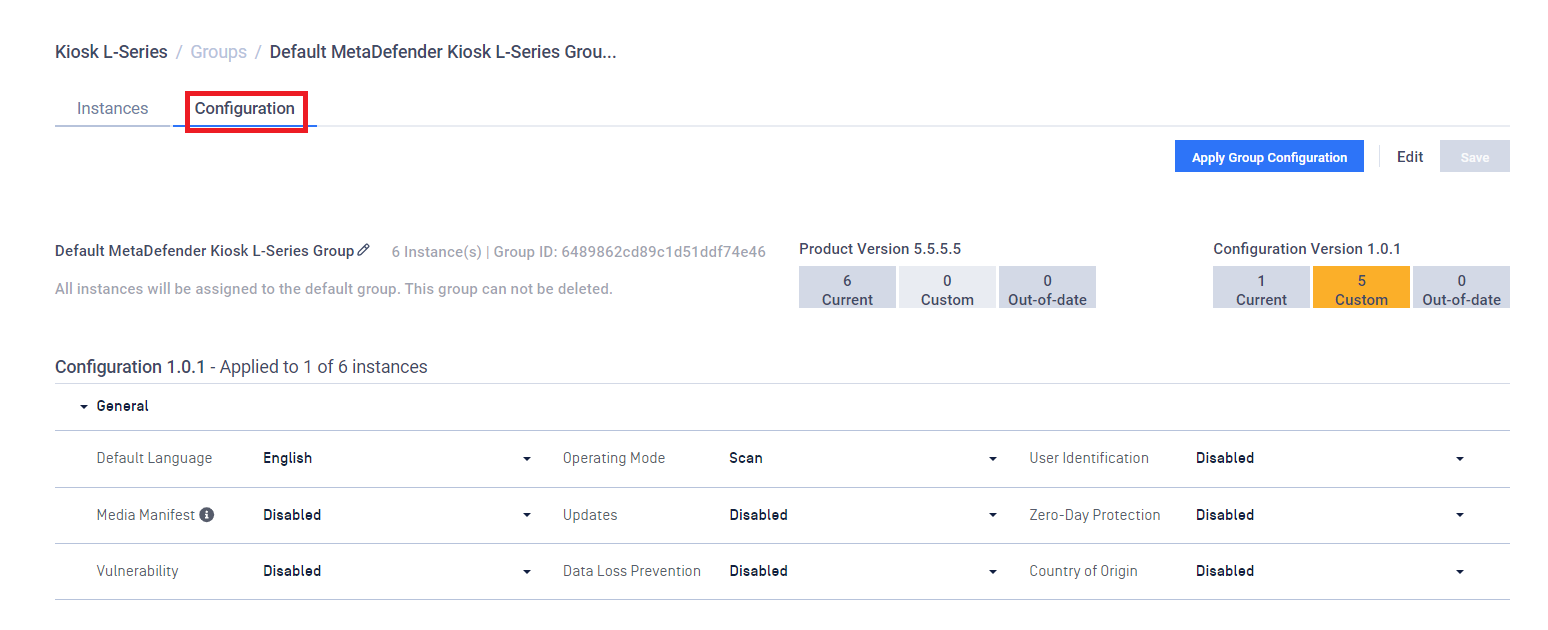Select Product Version 0 Custom box

pos(947,287)
